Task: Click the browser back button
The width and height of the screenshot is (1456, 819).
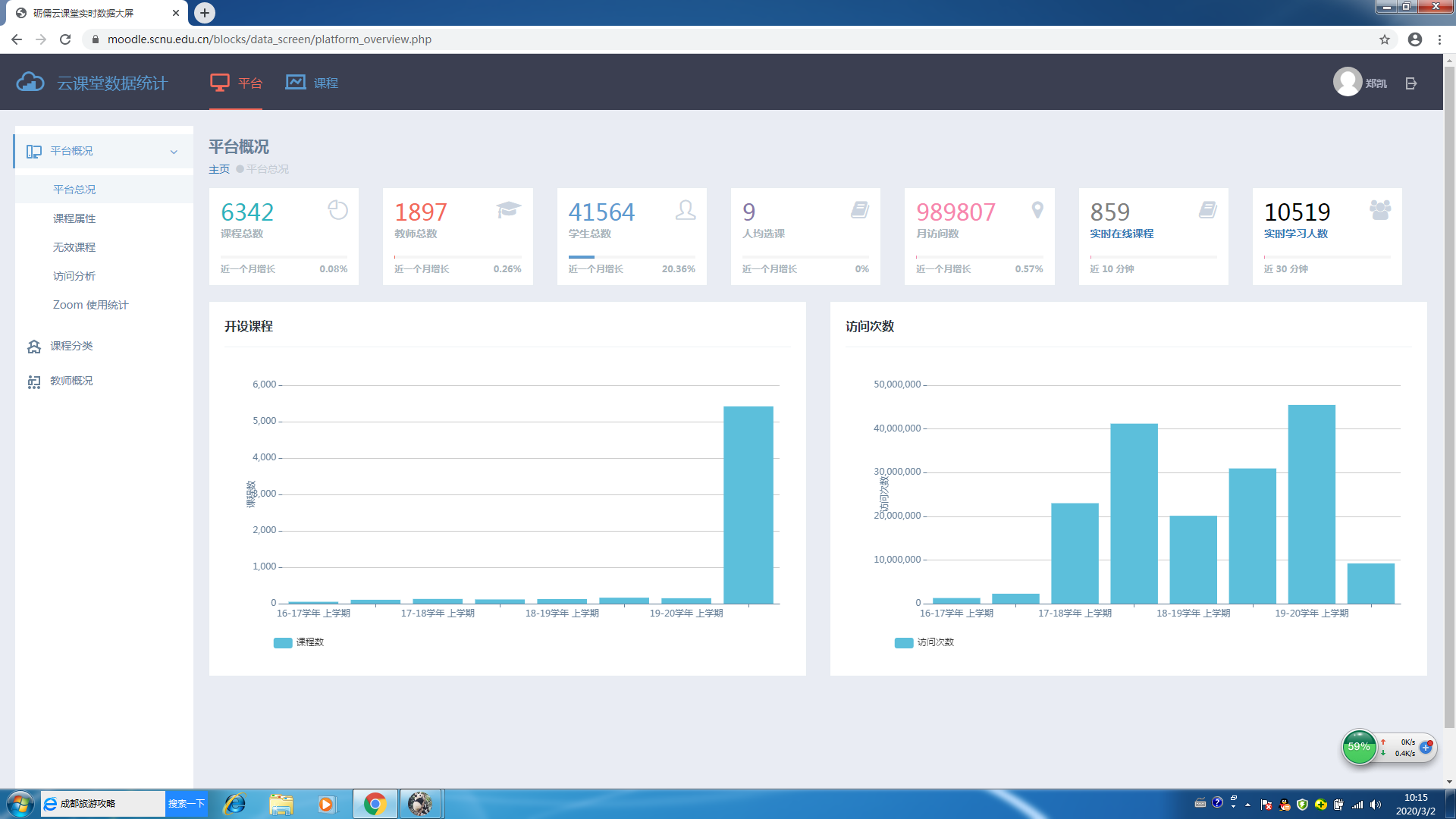Action: tap(17, 39)
